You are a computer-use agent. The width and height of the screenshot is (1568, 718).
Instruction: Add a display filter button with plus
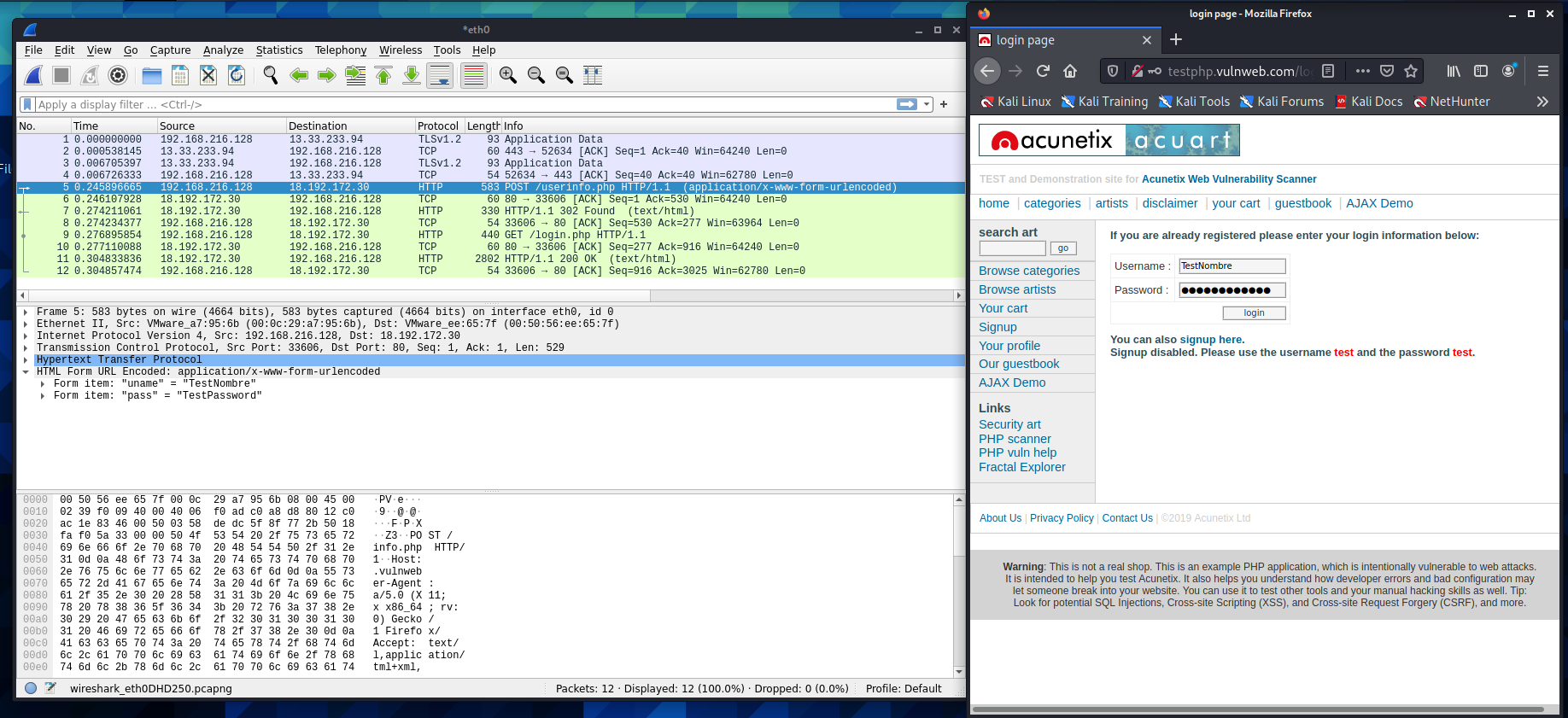pyautogui.click(x=944, y=104)
